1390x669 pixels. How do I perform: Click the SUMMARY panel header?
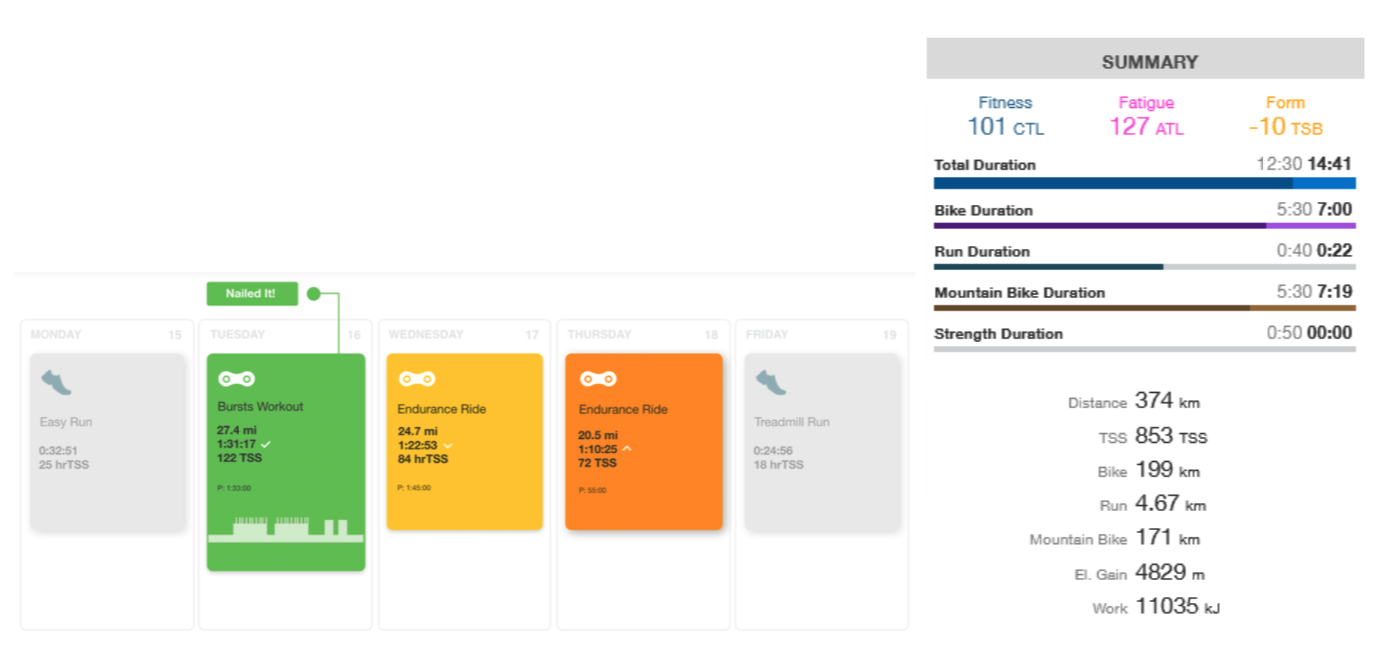1145,59
